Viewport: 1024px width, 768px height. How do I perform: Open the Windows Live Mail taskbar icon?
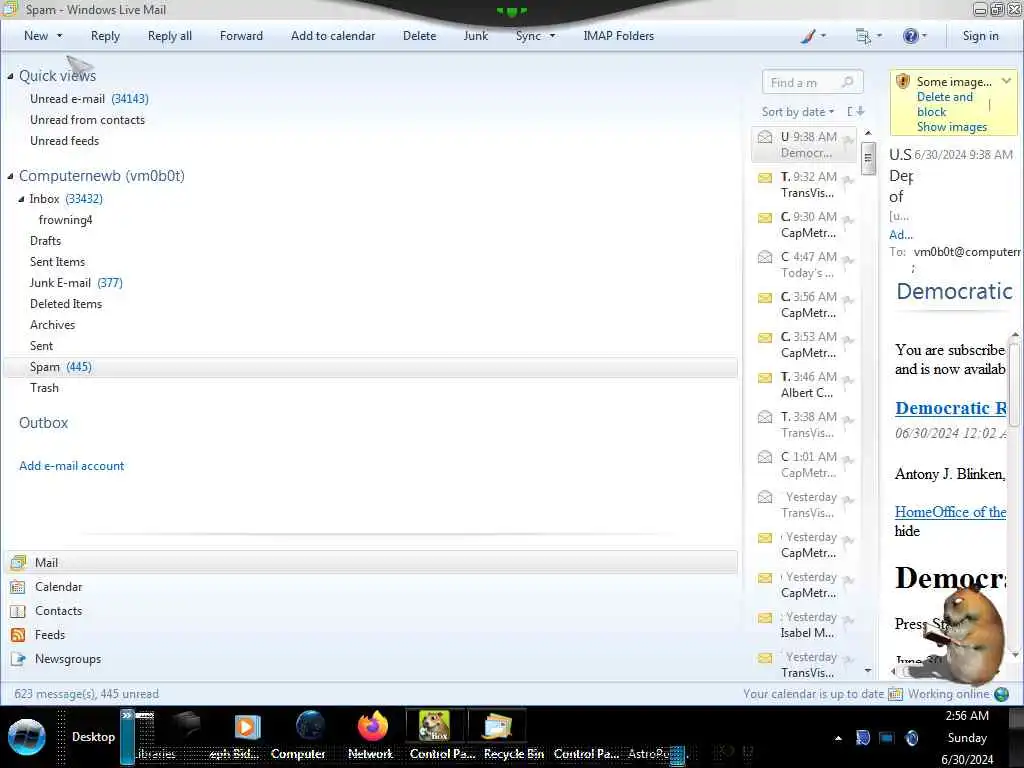pyautogui.click(x=496, y=726)
